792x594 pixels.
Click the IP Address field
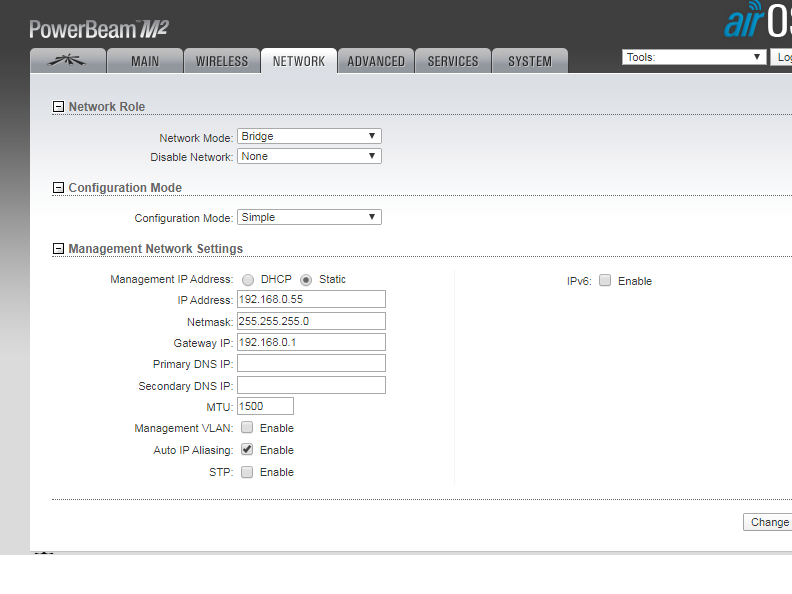(x=311, y=299)
